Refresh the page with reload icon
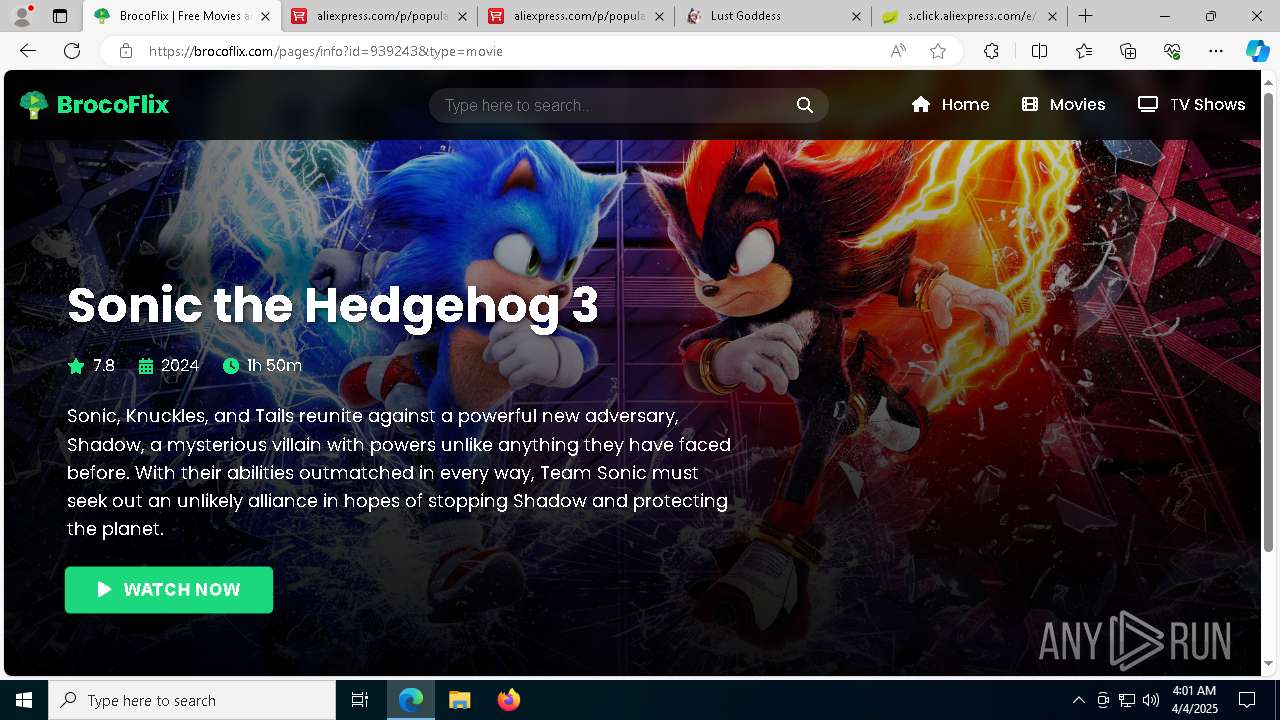This screenshot has height=720, width=1280. (x=72, y=51)
